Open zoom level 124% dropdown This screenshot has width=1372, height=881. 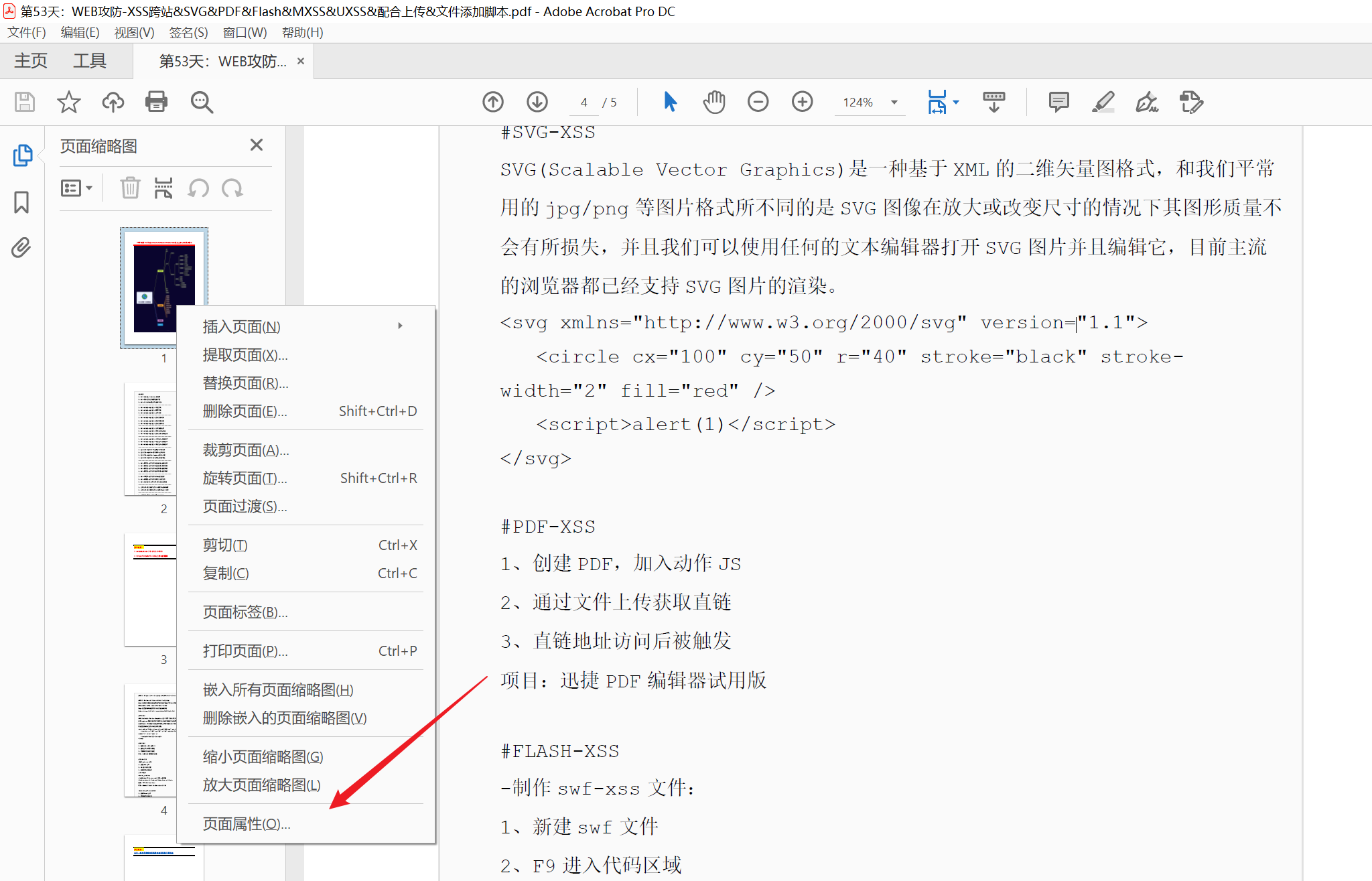[x=894, y=103]
